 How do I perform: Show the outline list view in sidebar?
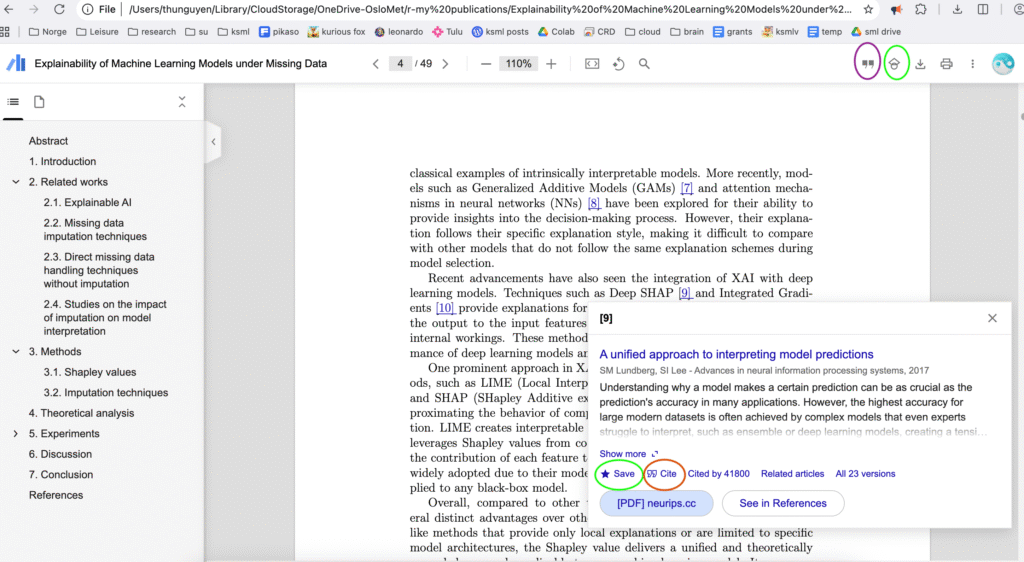(x=13, y=102)
